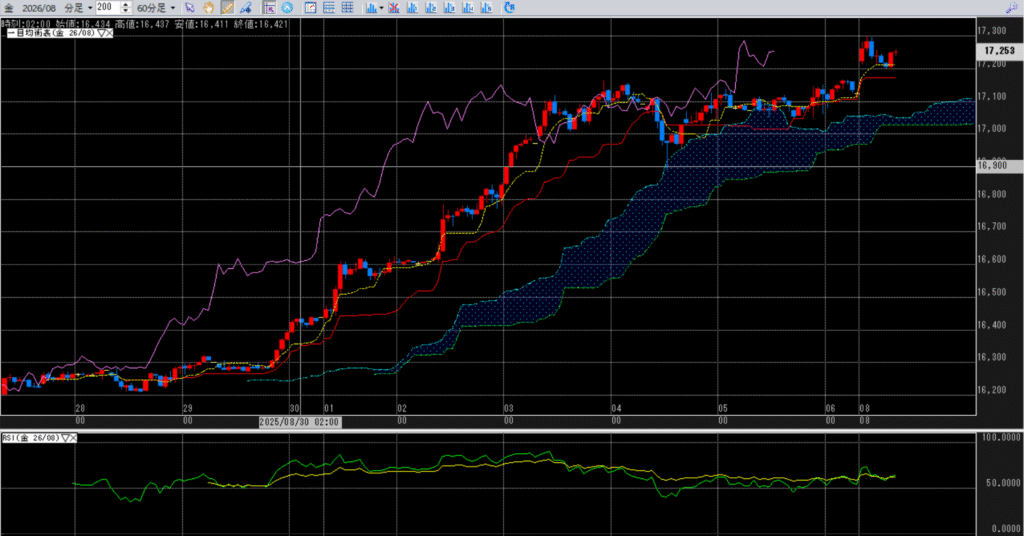Activate the hand pan tool
1024x536 pixels.
tap(207, 8)
